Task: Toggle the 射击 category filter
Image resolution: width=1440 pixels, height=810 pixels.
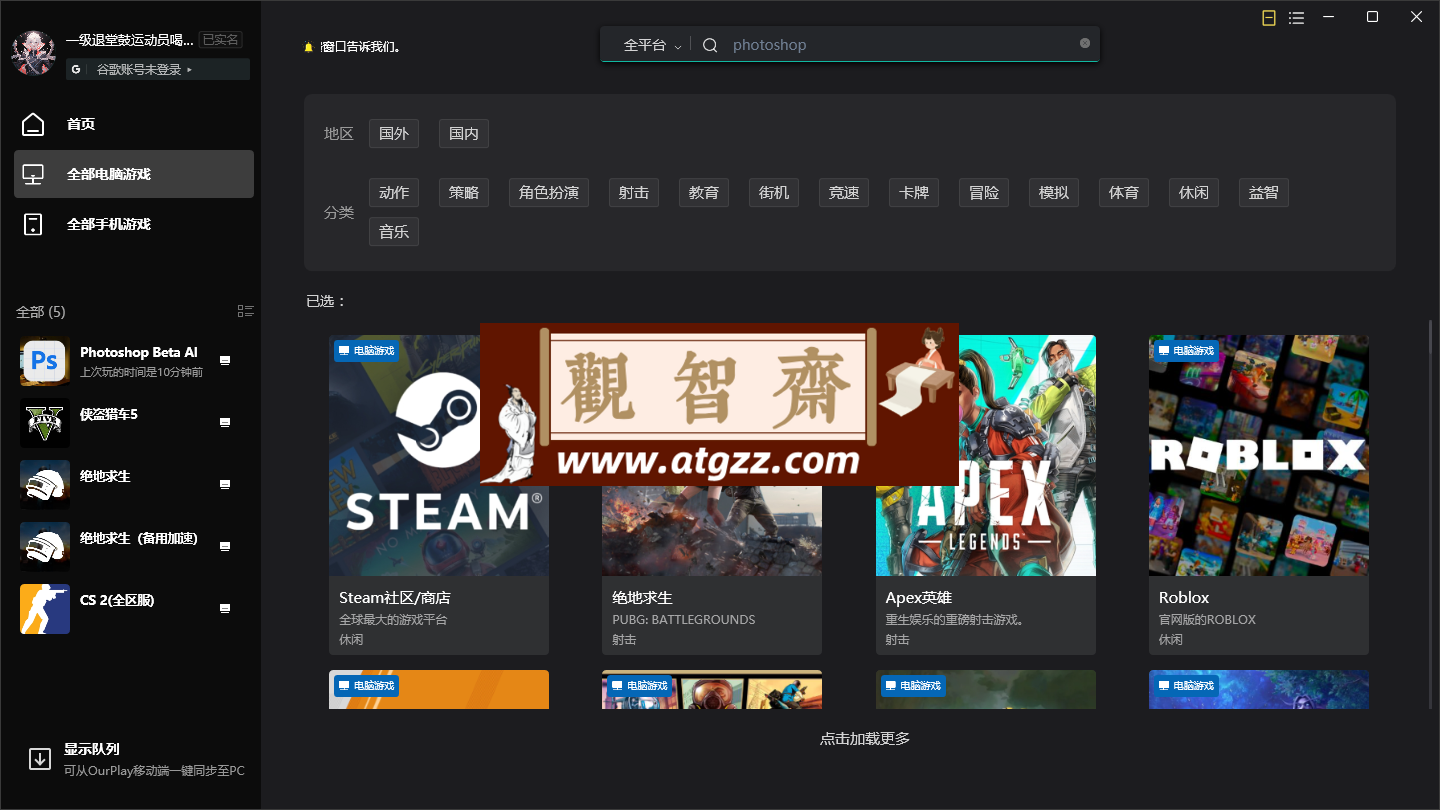Action: click(634, 192)
